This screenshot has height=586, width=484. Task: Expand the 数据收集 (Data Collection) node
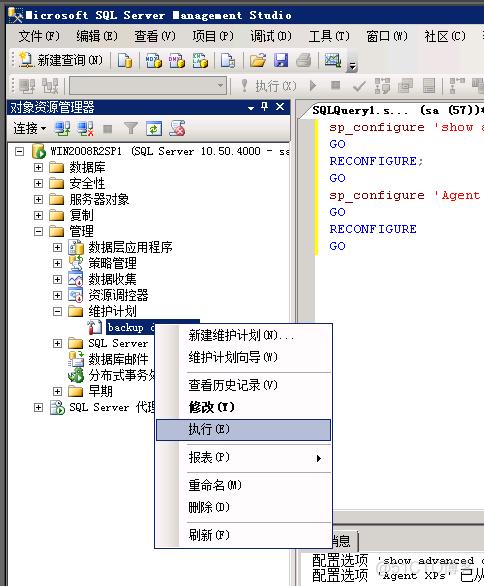(57, 279)
